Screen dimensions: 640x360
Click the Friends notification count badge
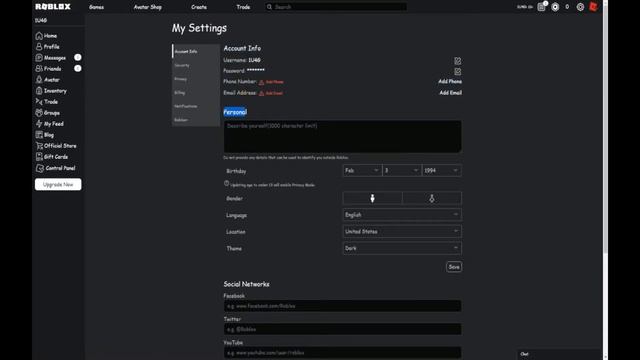[x=78, y=69]
